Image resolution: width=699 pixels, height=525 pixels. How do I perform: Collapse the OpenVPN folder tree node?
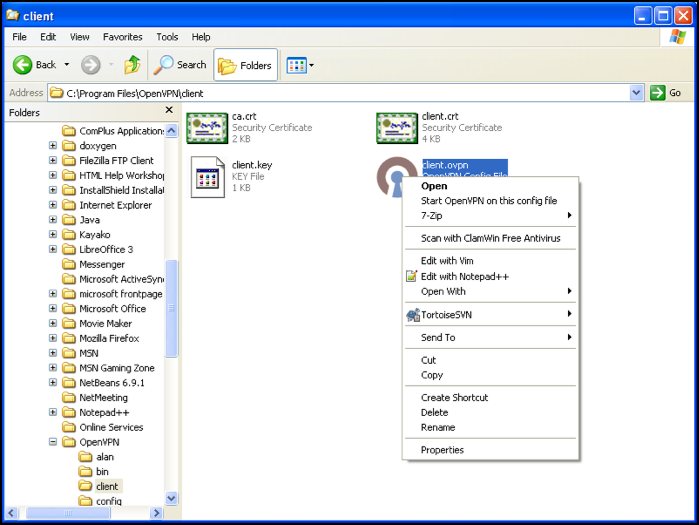coord(53,442)
